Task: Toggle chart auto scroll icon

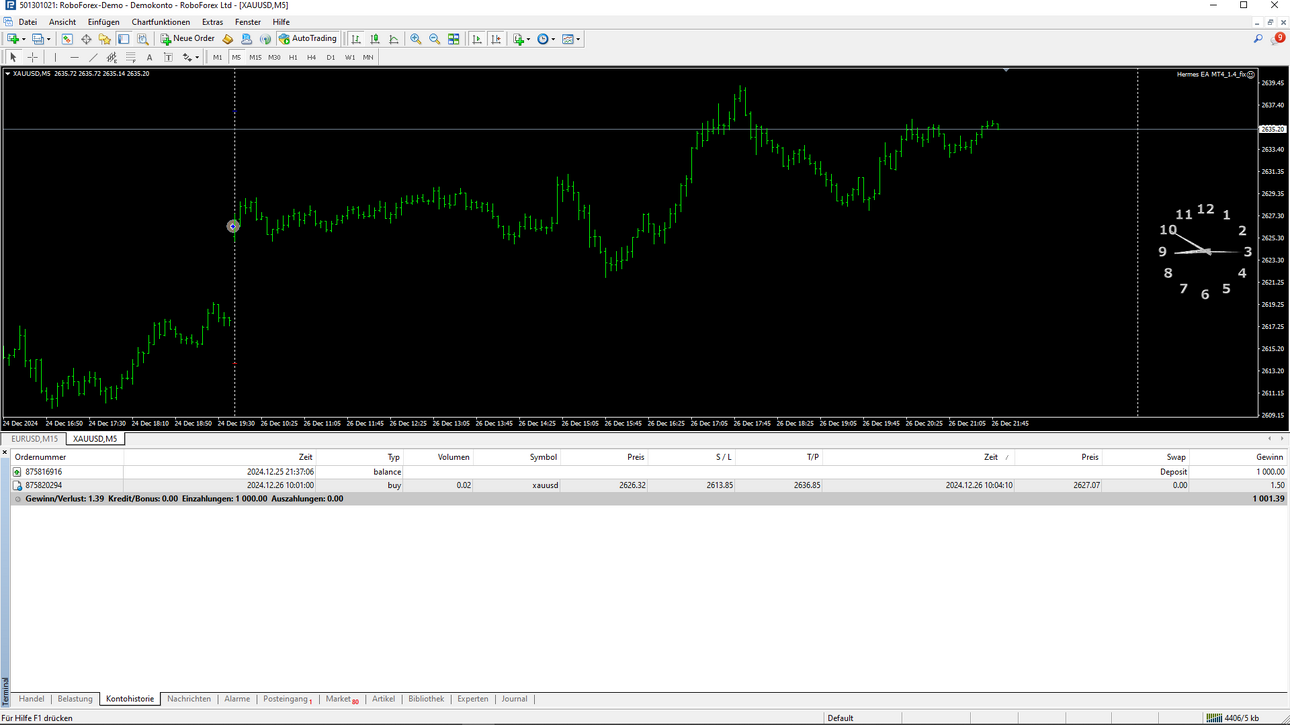Action: [477, 39]
